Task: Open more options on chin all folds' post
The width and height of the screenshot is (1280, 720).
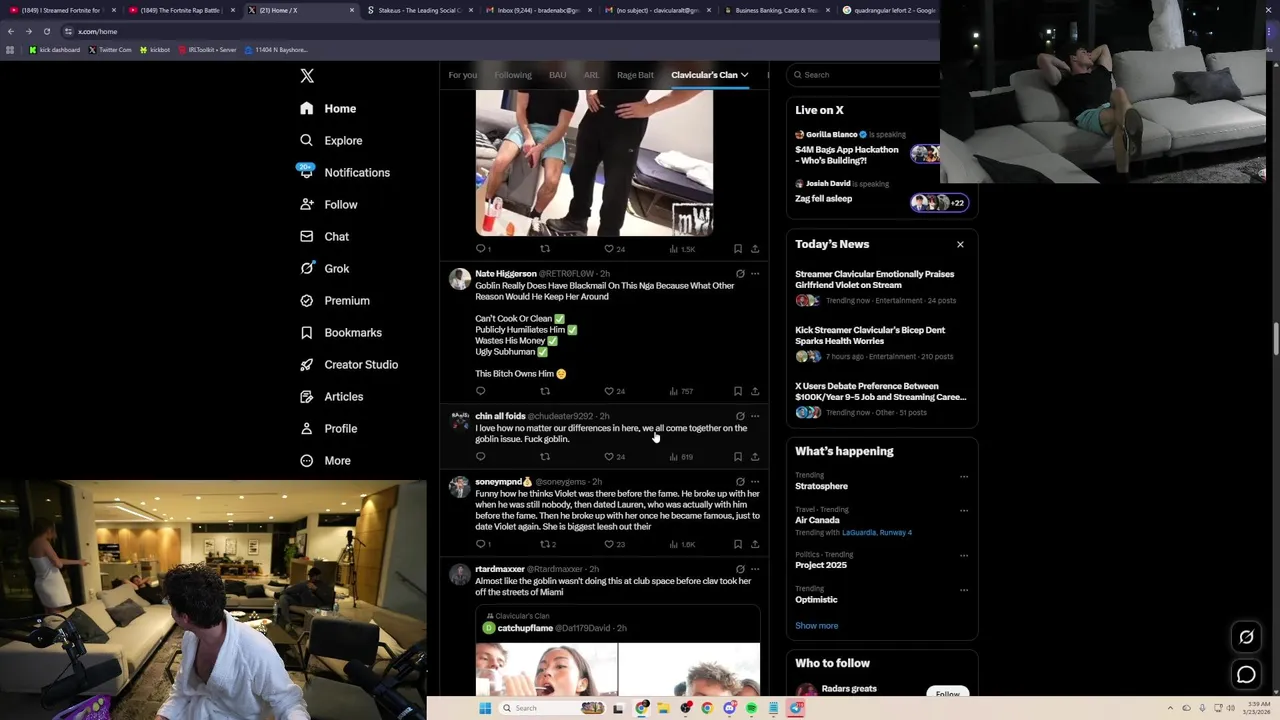Action: pyautogui.click(x=755, y=416)
